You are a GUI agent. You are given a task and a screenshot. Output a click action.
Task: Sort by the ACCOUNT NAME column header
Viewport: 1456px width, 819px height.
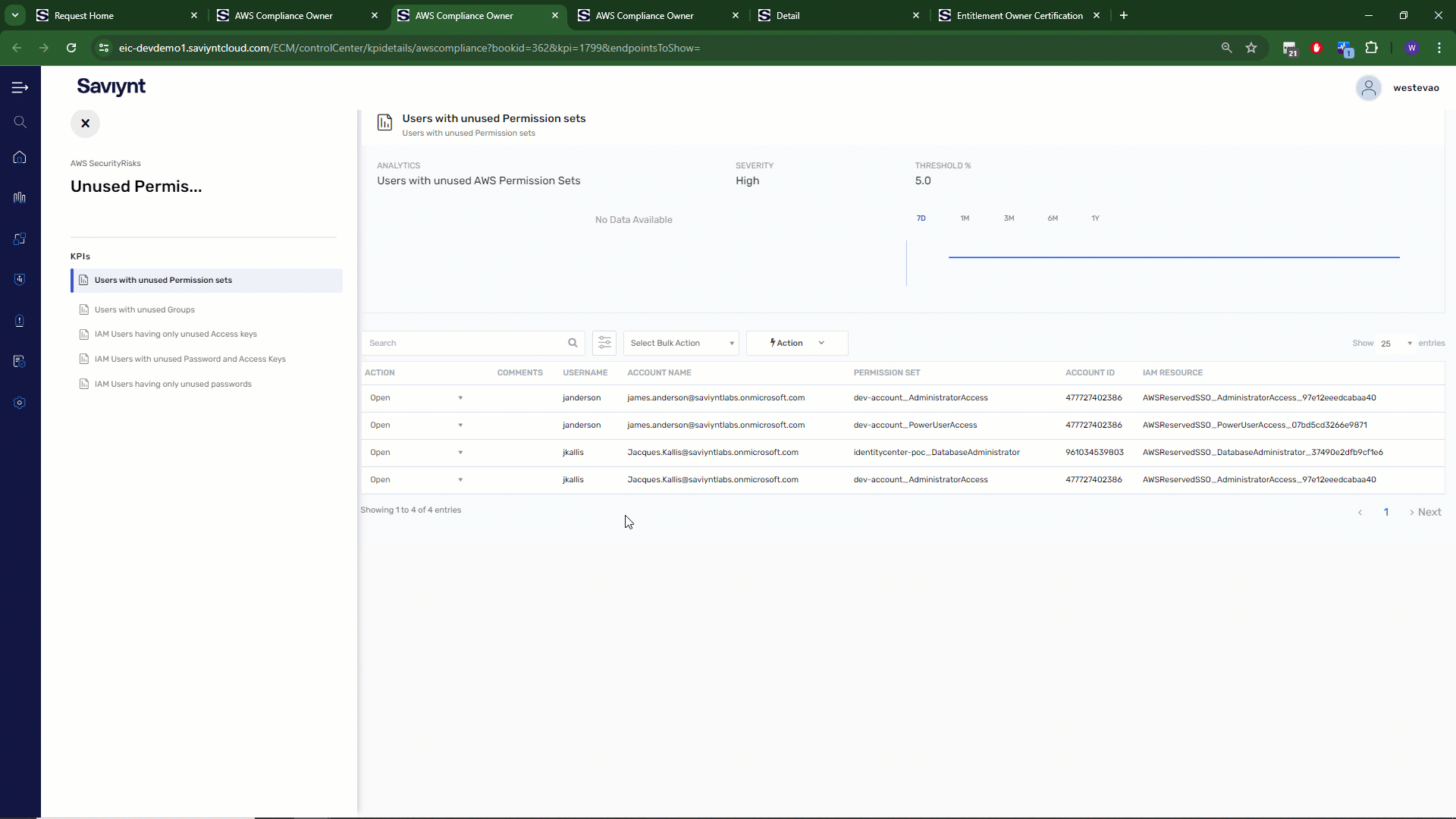click(659, 373)
